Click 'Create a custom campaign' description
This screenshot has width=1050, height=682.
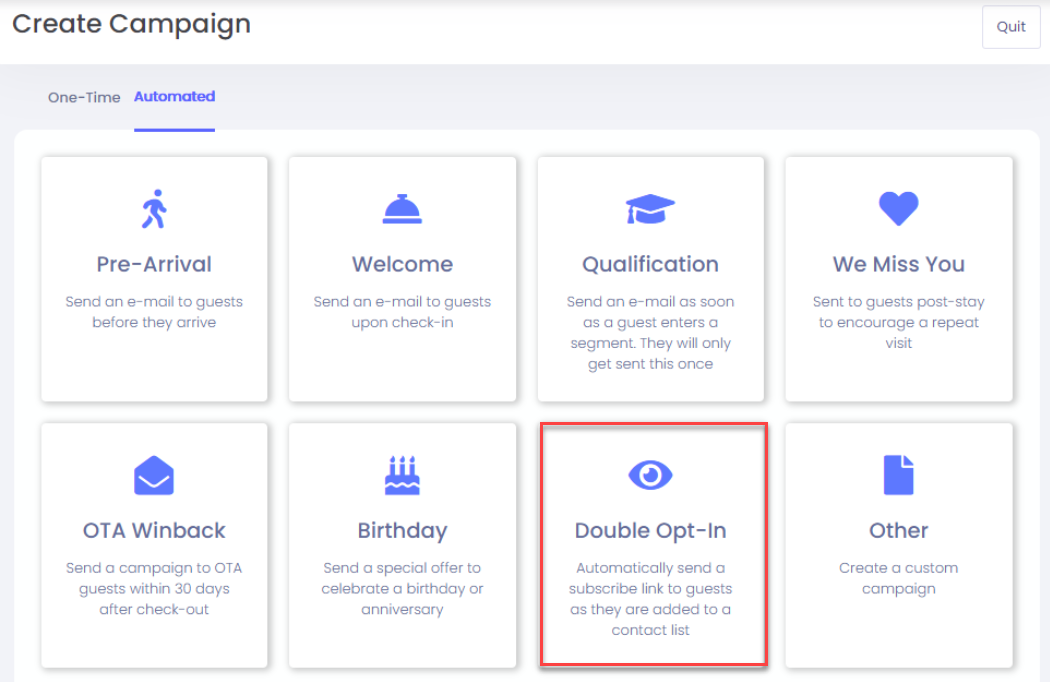tap(899, 578)
